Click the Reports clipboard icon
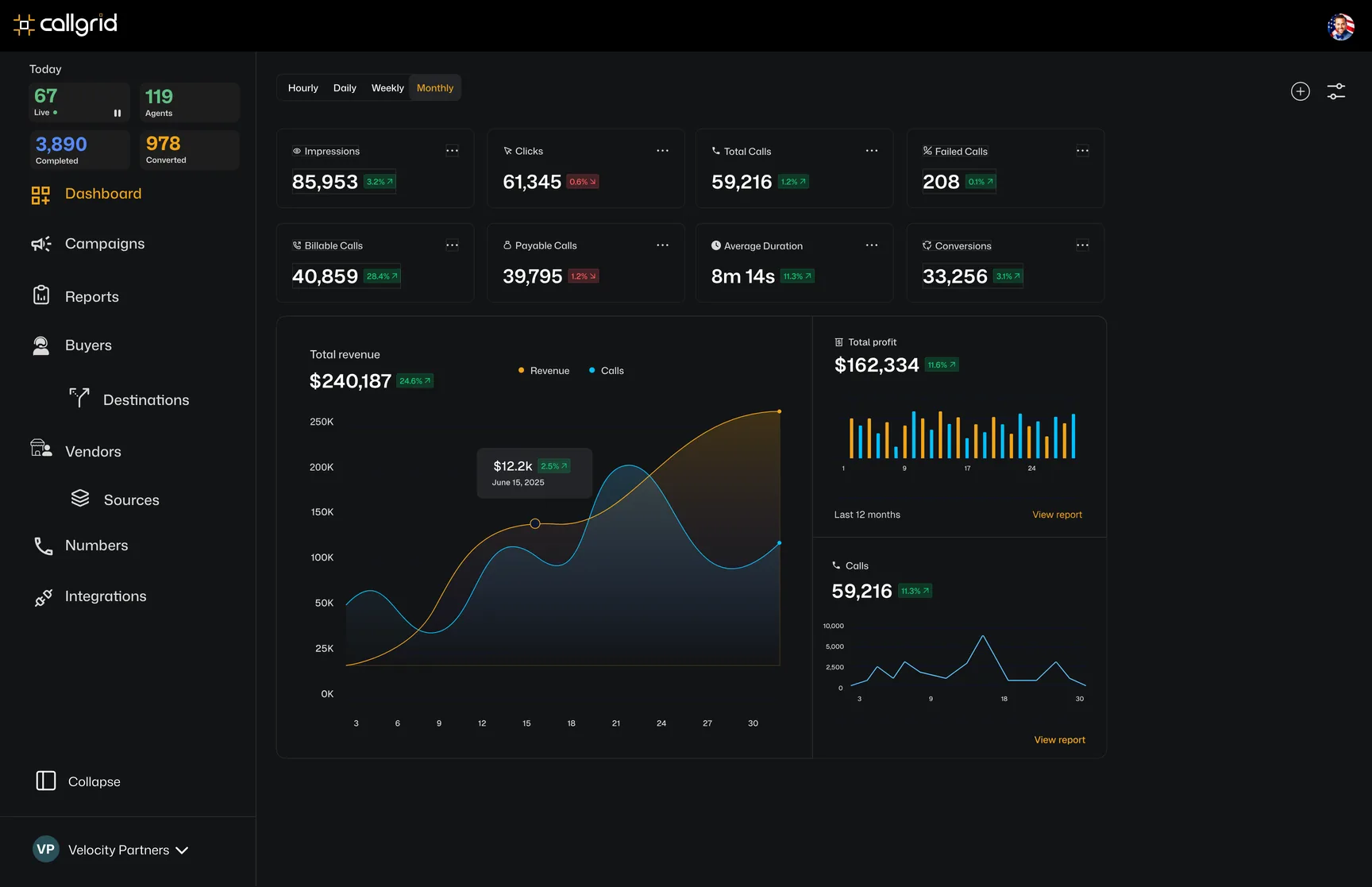The width and height of the screenshot is (1372, 887). pyautogui.click(x=41, y=295)
